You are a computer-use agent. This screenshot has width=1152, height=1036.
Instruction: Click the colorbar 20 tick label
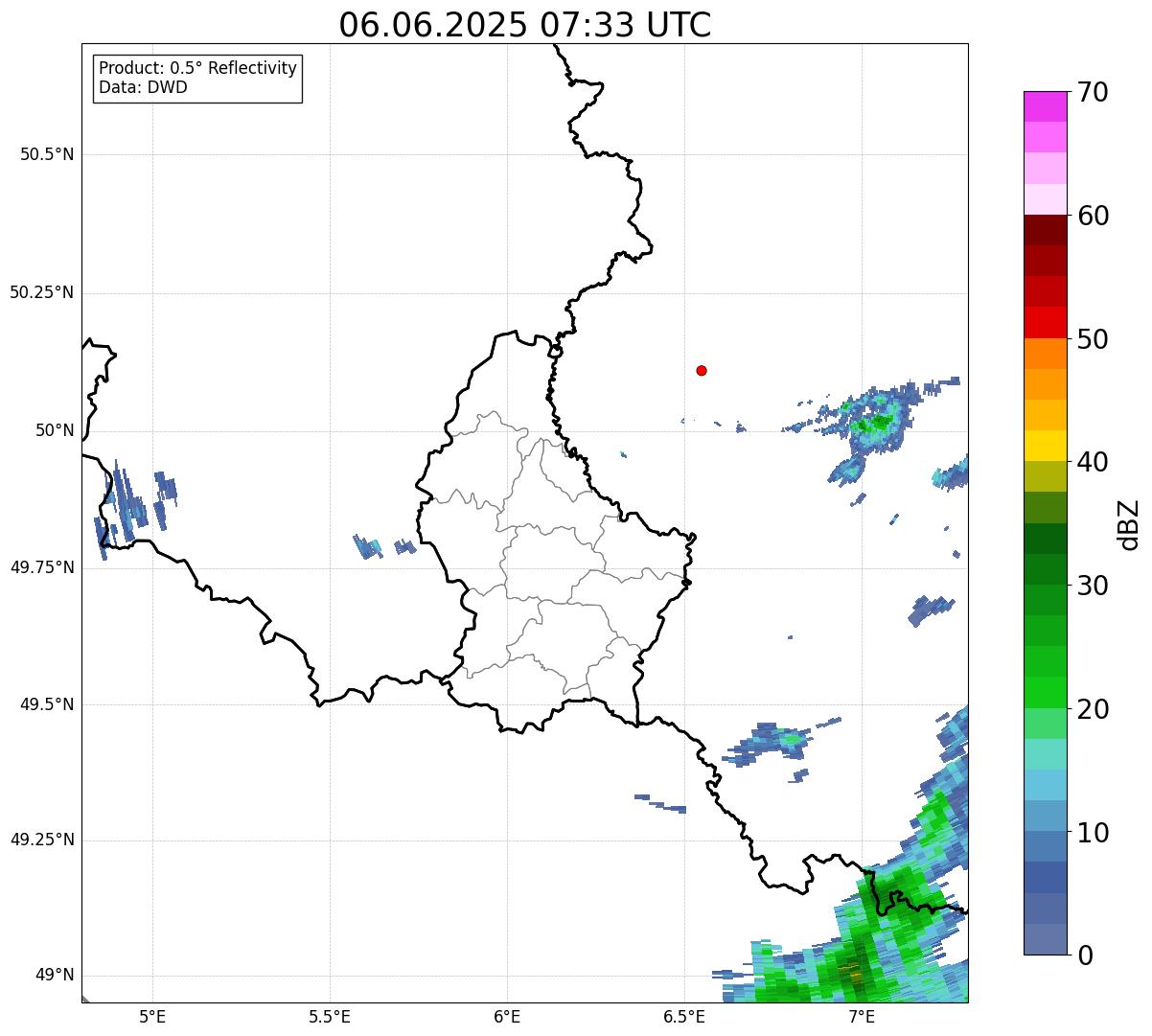point(1093,709)
